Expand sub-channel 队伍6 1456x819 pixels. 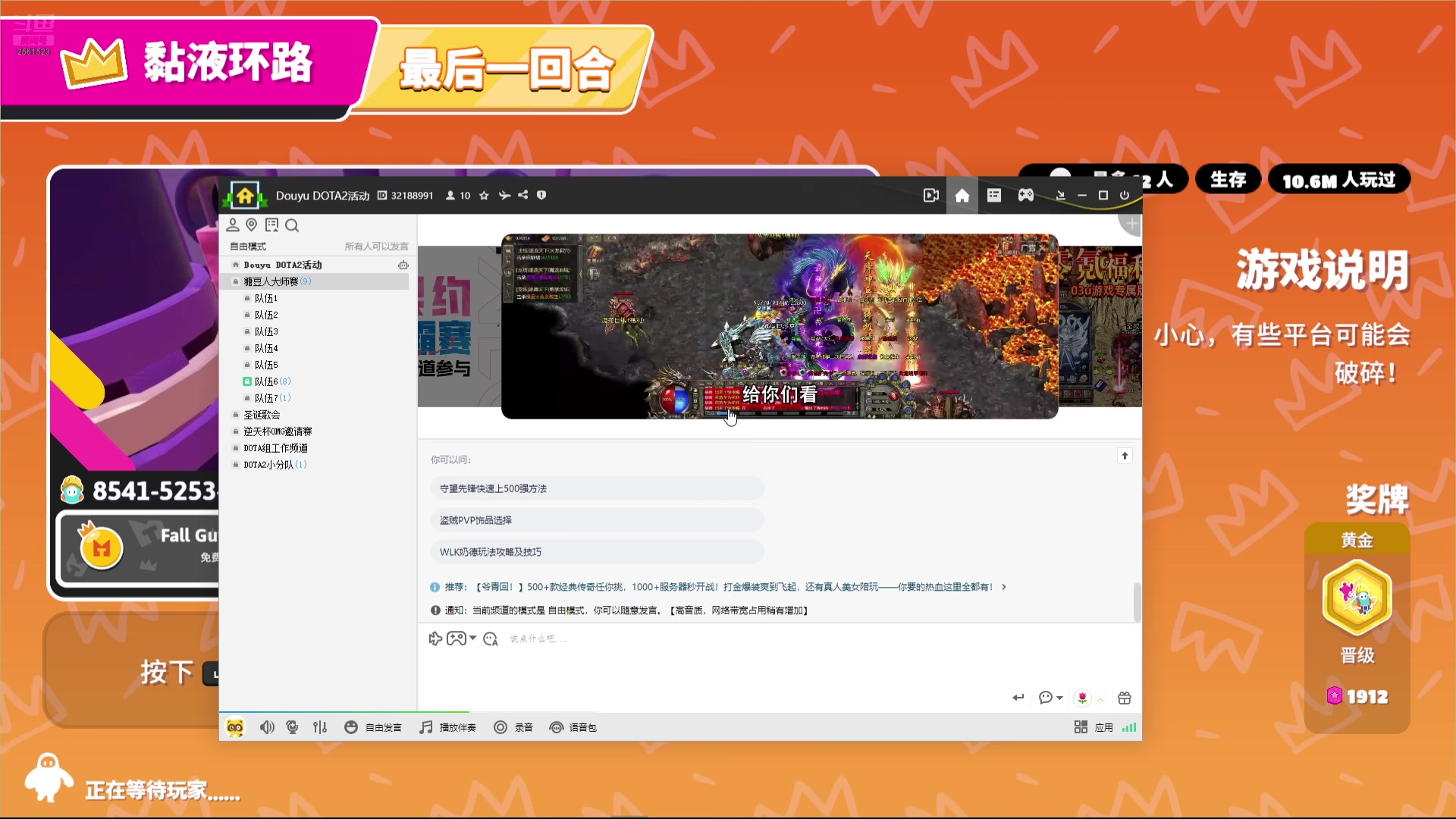coord(267,381)
